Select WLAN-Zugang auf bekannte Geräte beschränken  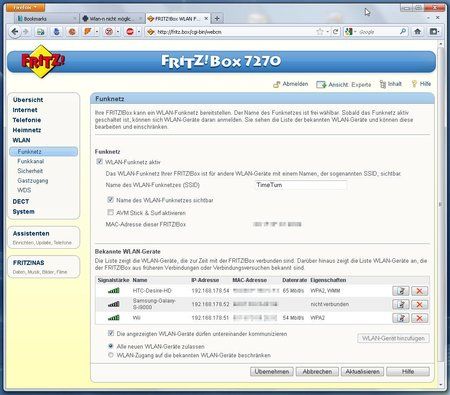[111, 355]
